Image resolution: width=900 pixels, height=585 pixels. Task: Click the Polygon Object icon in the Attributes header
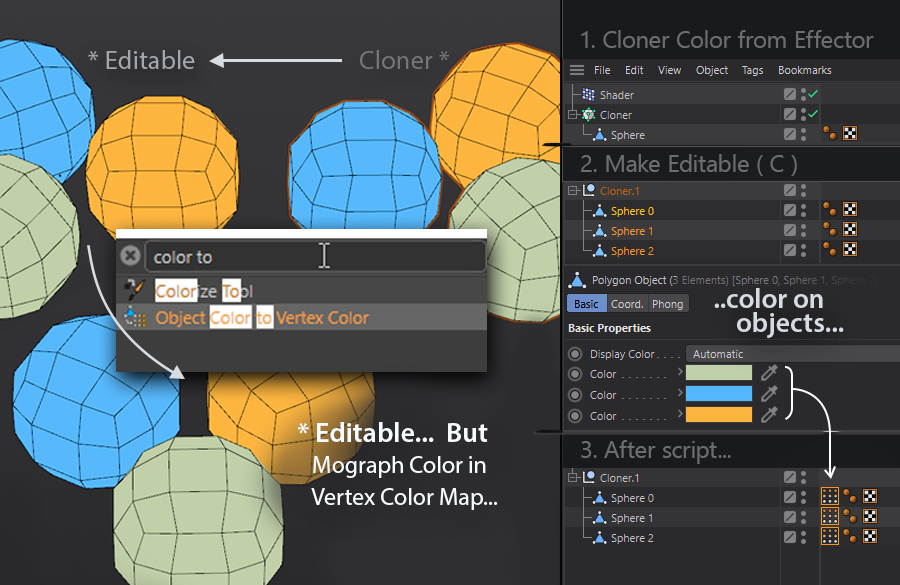[x=577, y=280]
